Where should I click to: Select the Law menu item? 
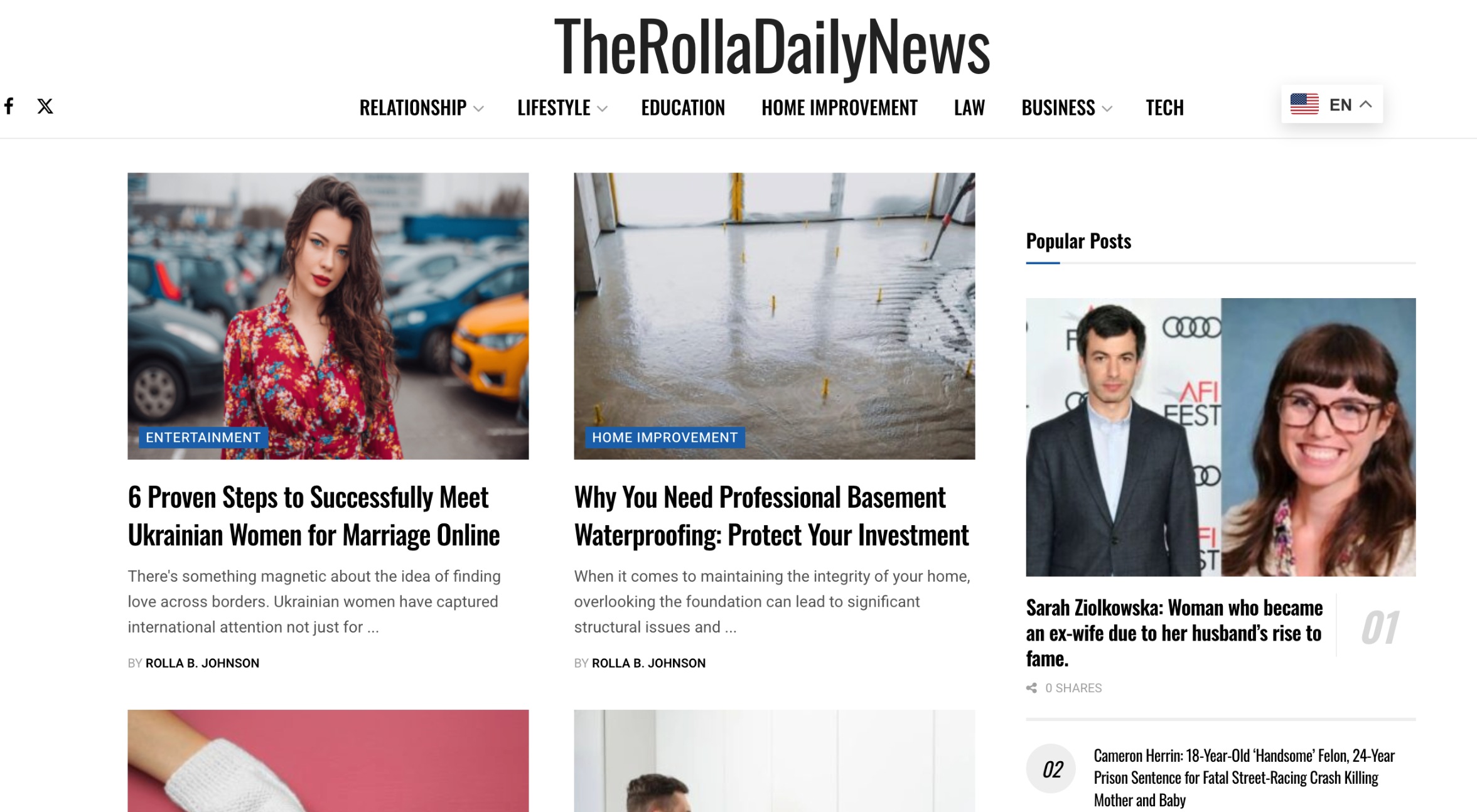(969, 108)
